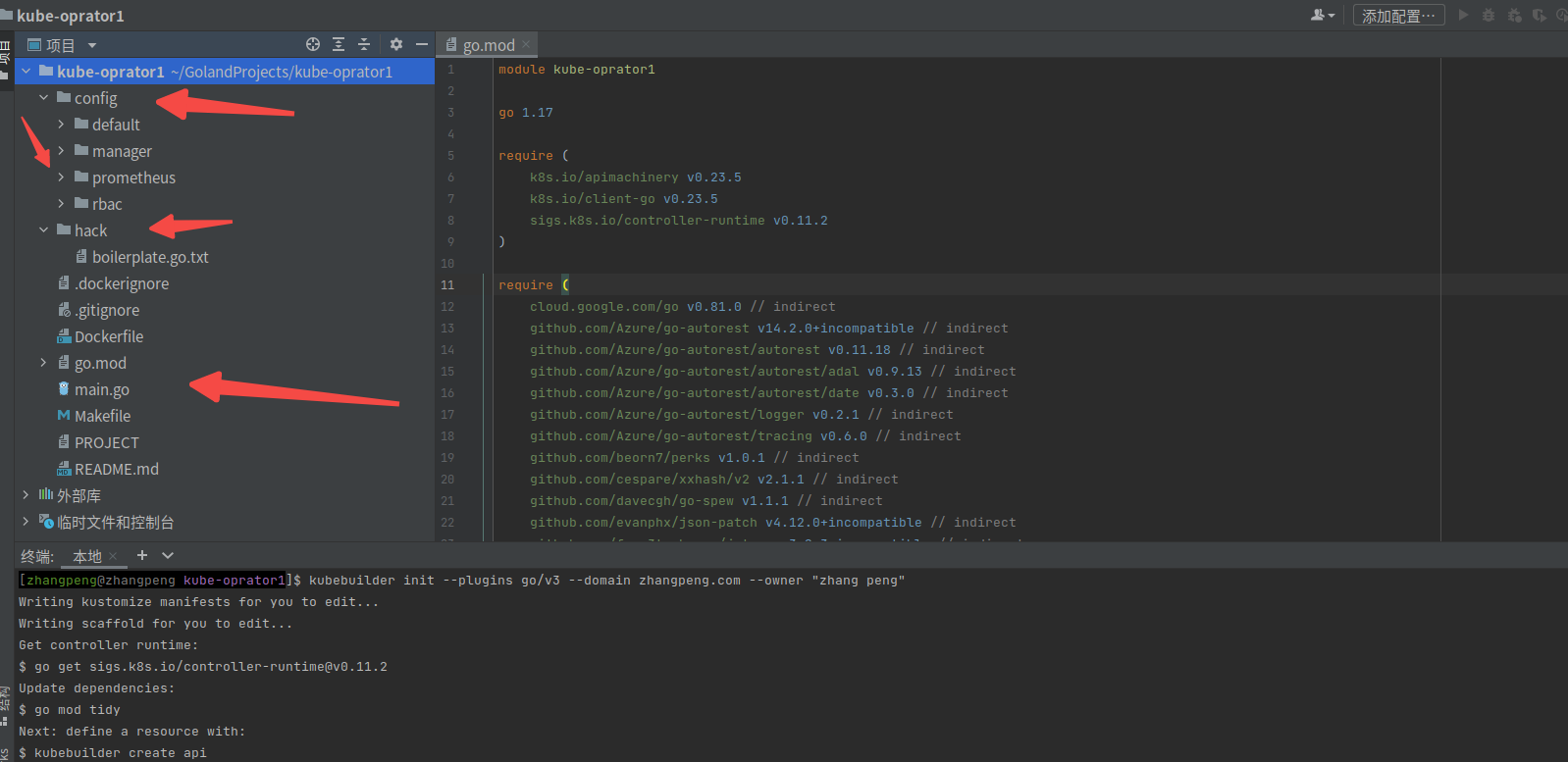Click the Collapse All icon in project panel

pos(364,44)
